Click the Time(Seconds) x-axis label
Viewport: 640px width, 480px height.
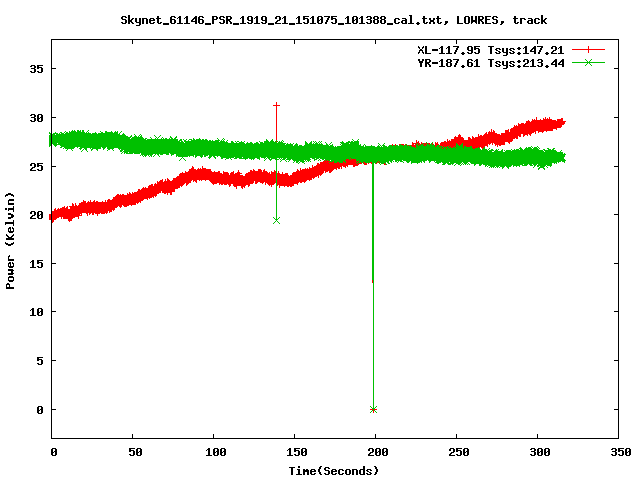[x=334, y=470]
